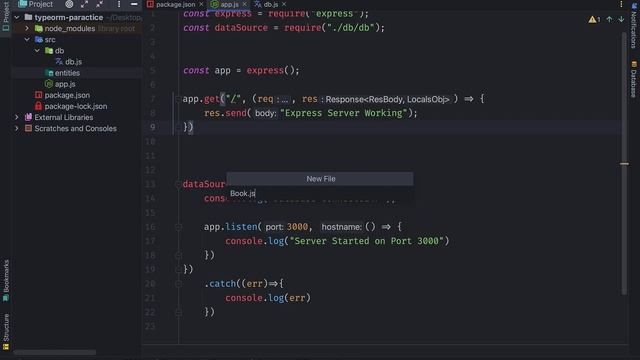The width and height of the screenshot is (640, 360).
Task: Click the Expand All icon in Project panel
Action: [84, 4]
